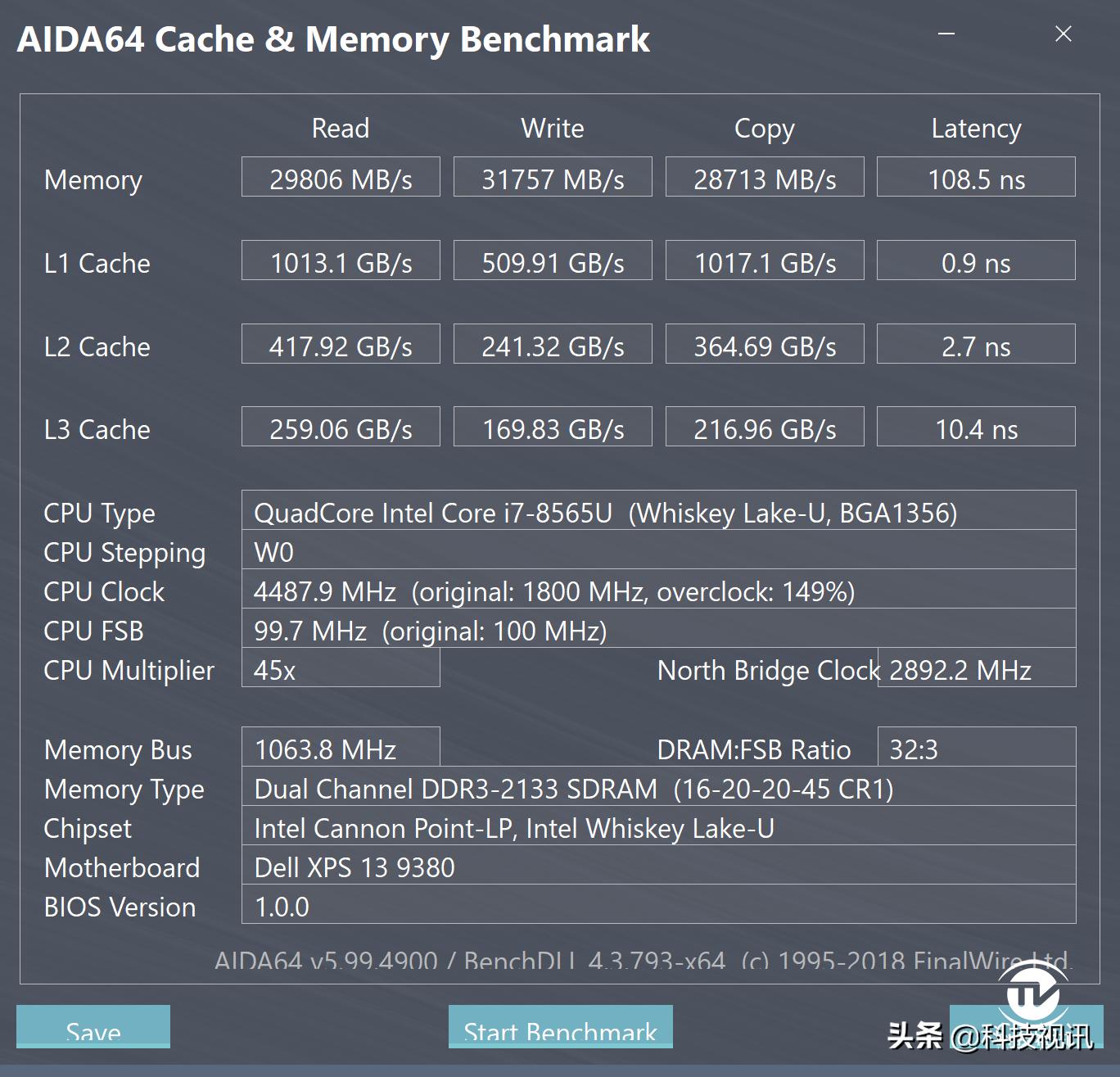Click the Memory Copy speed value
The width and height of the screenshot is (1120, 1077).
click(764, 178)
